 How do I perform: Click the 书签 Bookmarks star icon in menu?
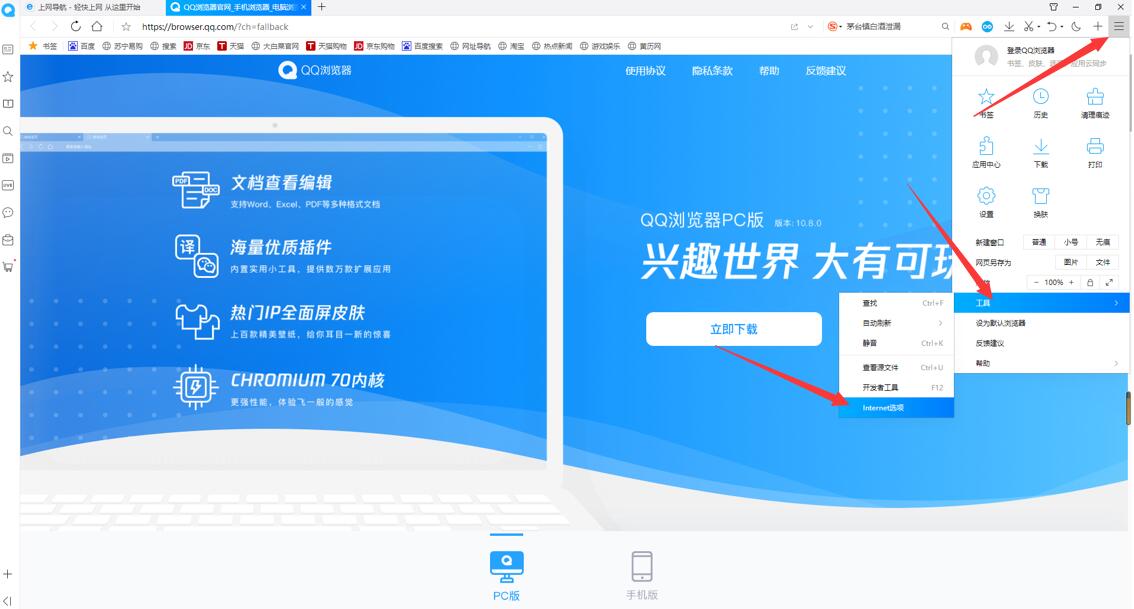coord(986,100)
